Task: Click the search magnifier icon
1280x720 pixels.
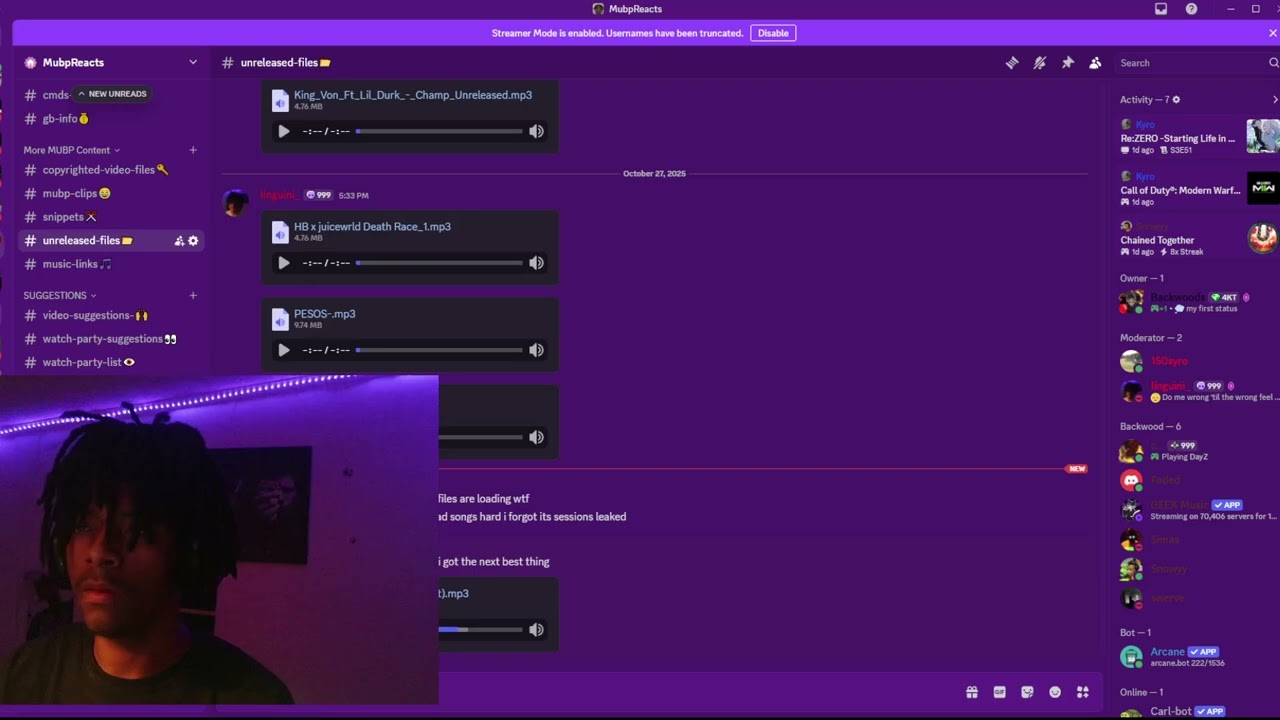Action: click(1273, 63)
